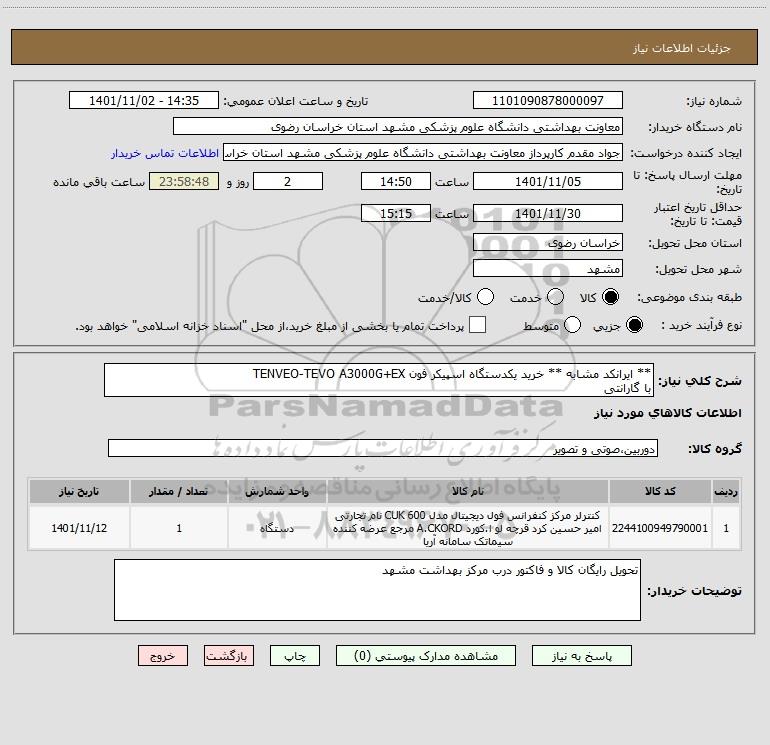Click response deadline date 1401/11/05 field
Image resolution: width=770 pixels, height=745 pixels.
coord(548,182)
